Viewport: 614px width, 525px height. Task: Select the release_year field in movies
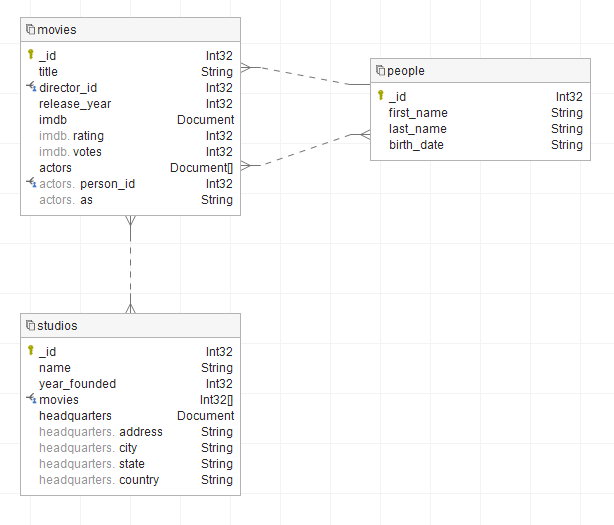point(75,104)
